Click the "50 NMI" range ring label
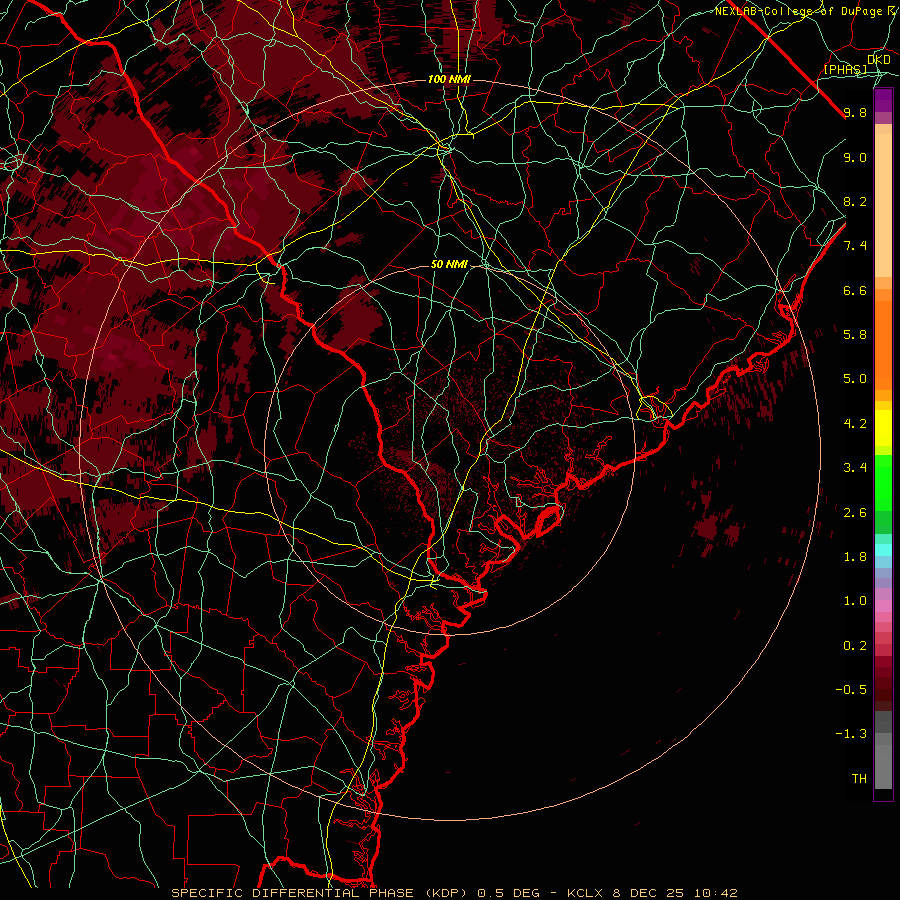 449,265
